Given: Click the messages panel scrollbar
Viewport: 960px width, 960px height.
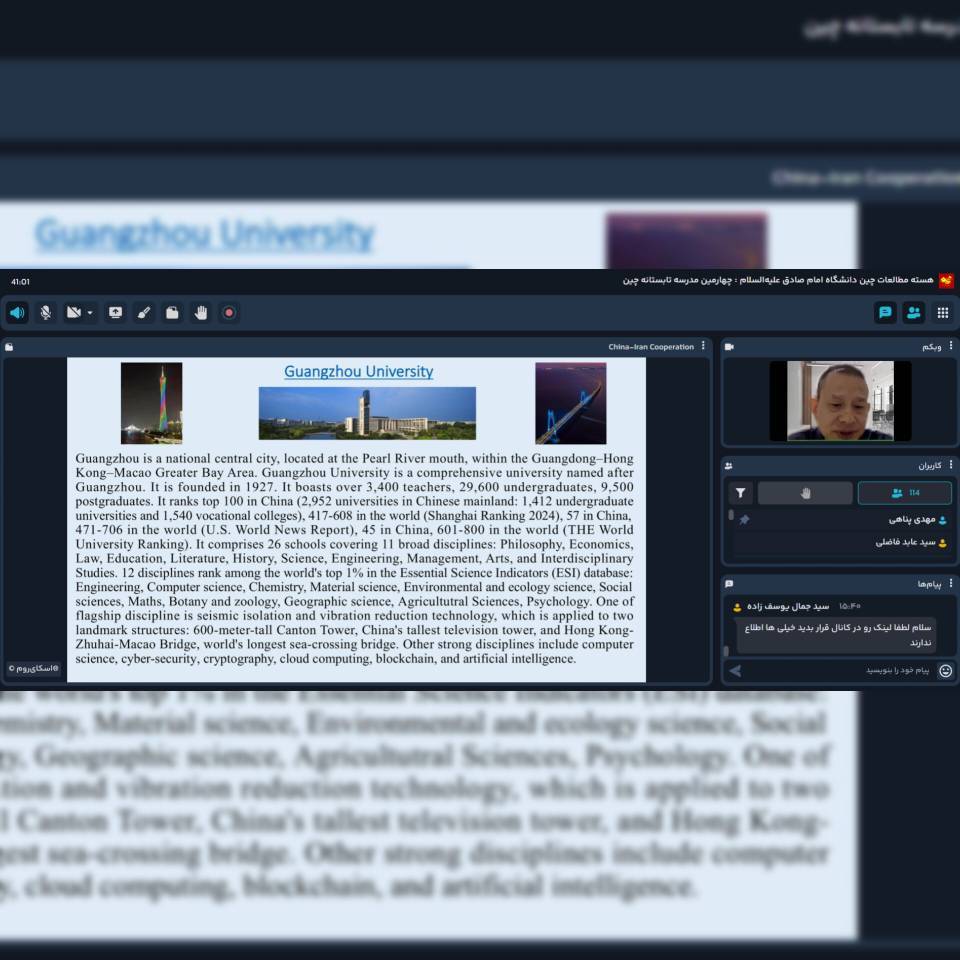Looking at the screenshot, I should point(726,651).
